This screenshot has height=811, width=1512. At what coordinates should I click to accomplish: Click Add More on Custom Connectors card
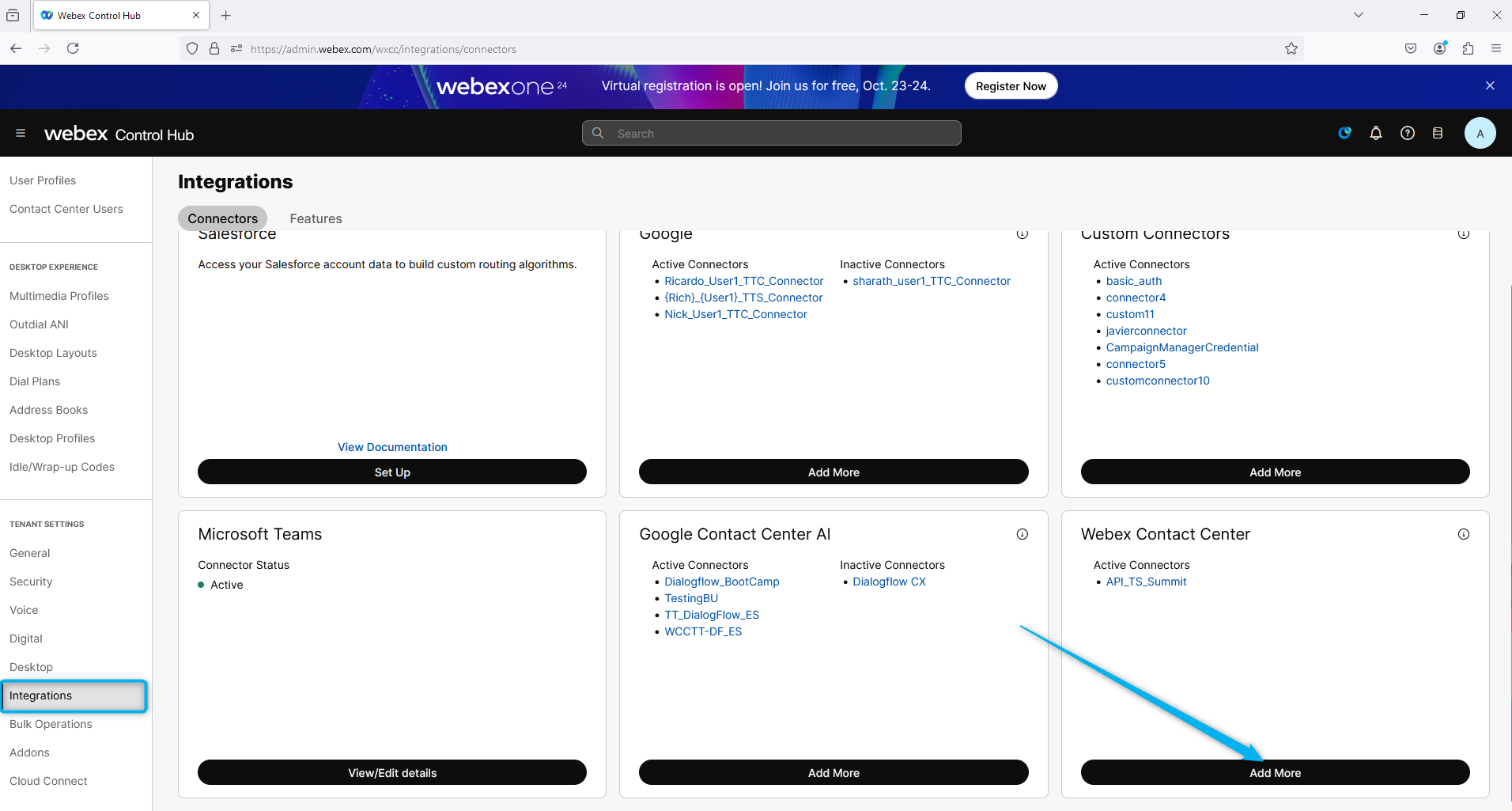(x=1275, y=472)
